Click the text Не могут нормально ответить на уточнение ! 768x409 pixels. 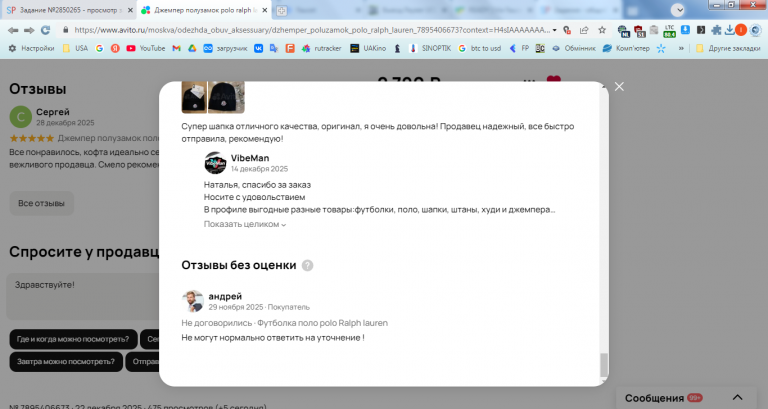[x=273, y=337]
